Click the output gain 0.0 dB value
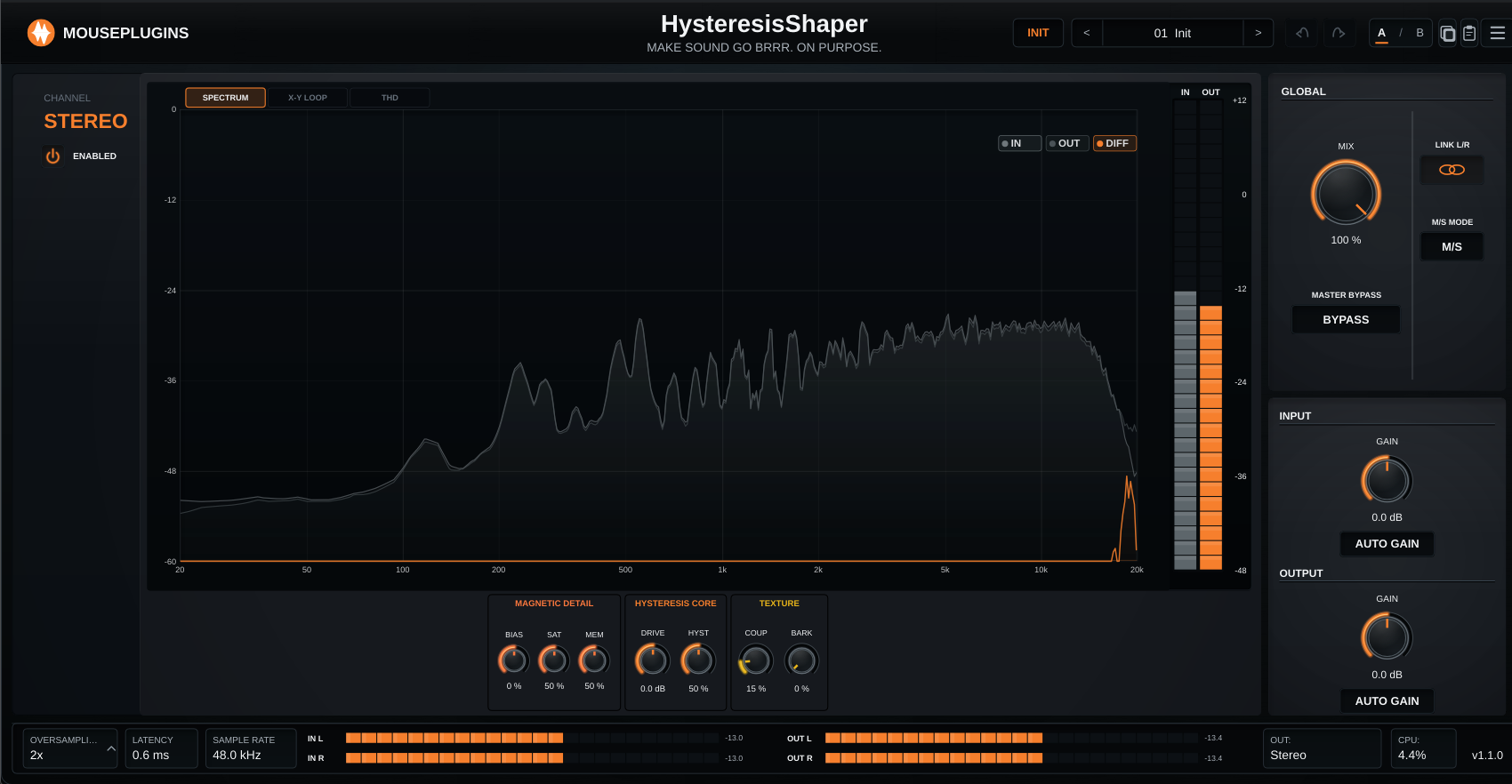 (1387, 675)
